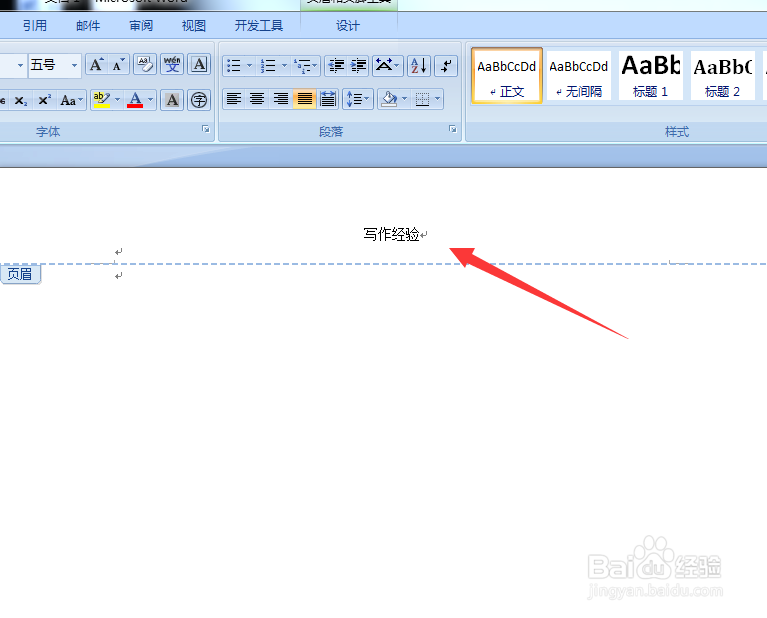This screenshot has width=767, height=618.
Task: Toggle subscript formatting
Action: pos(21,100)
